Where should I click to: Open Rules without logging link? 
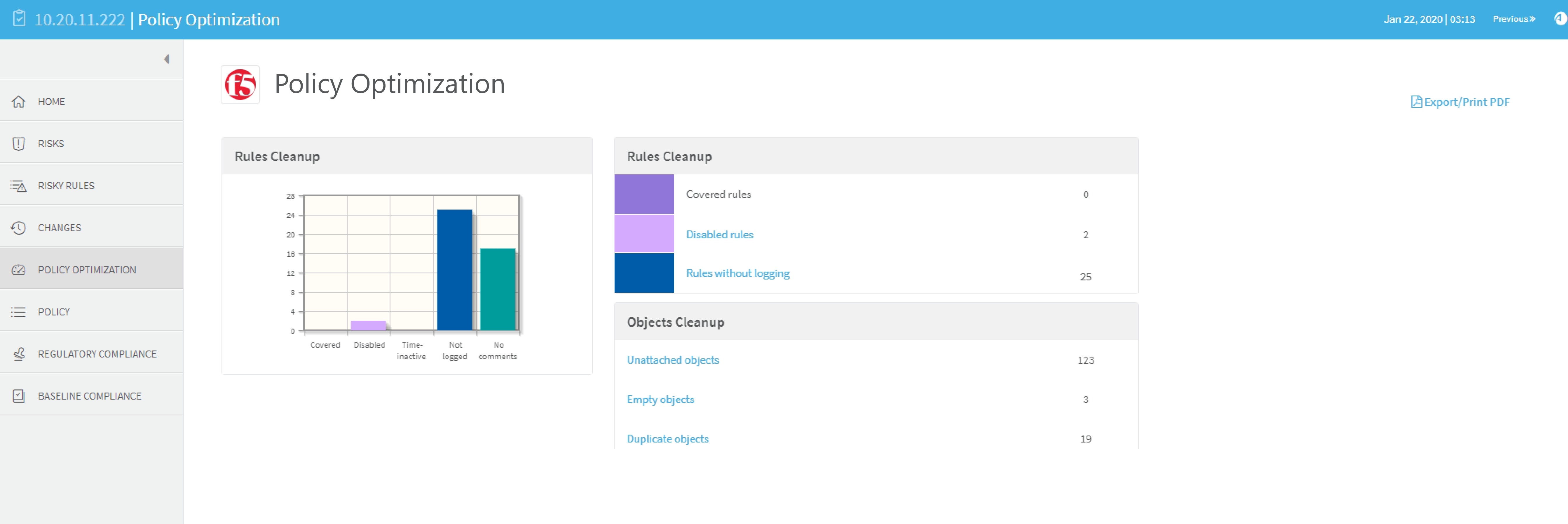738,274
